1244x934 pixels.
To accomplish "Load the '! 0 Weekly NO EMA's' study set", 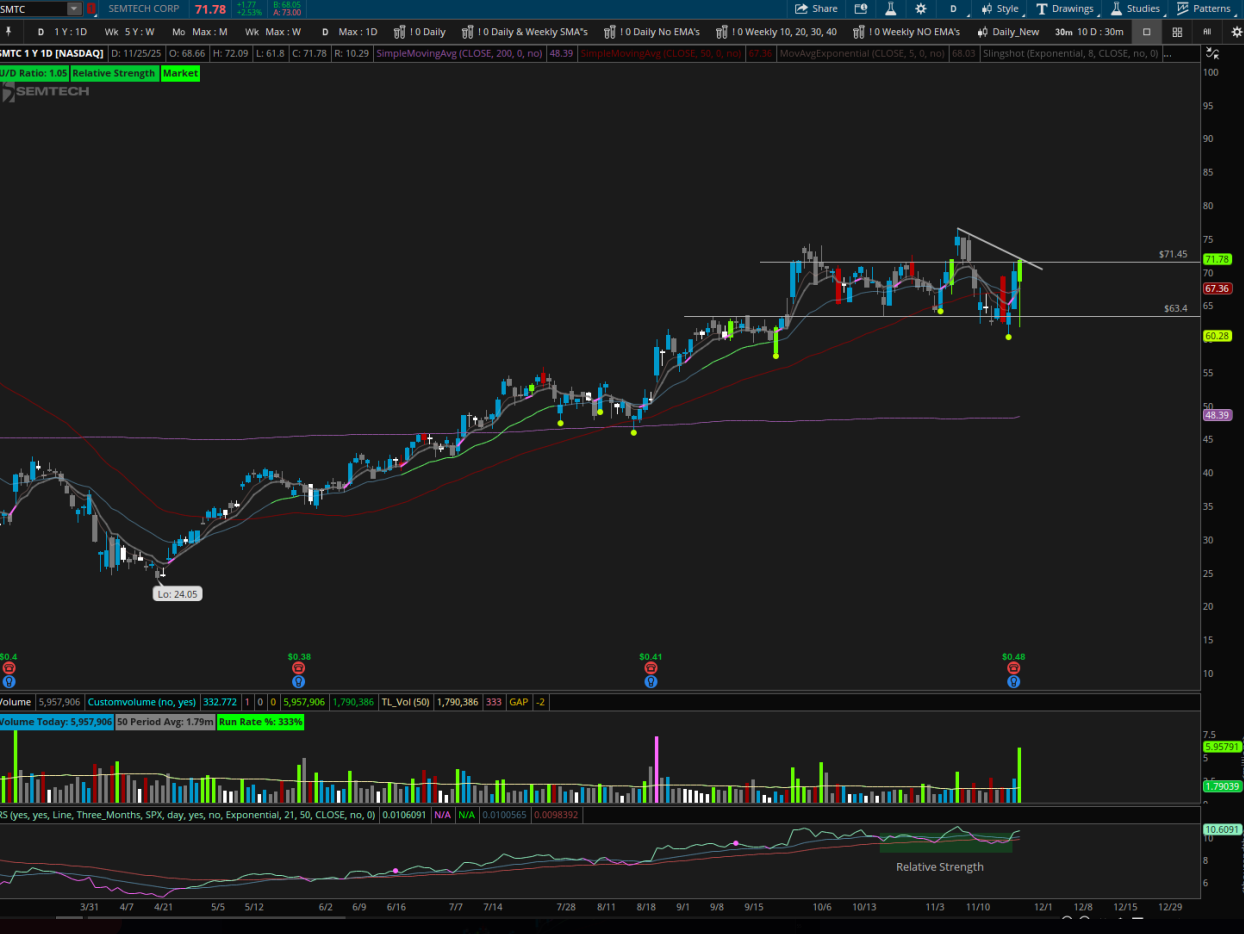I will coord(907,32).
